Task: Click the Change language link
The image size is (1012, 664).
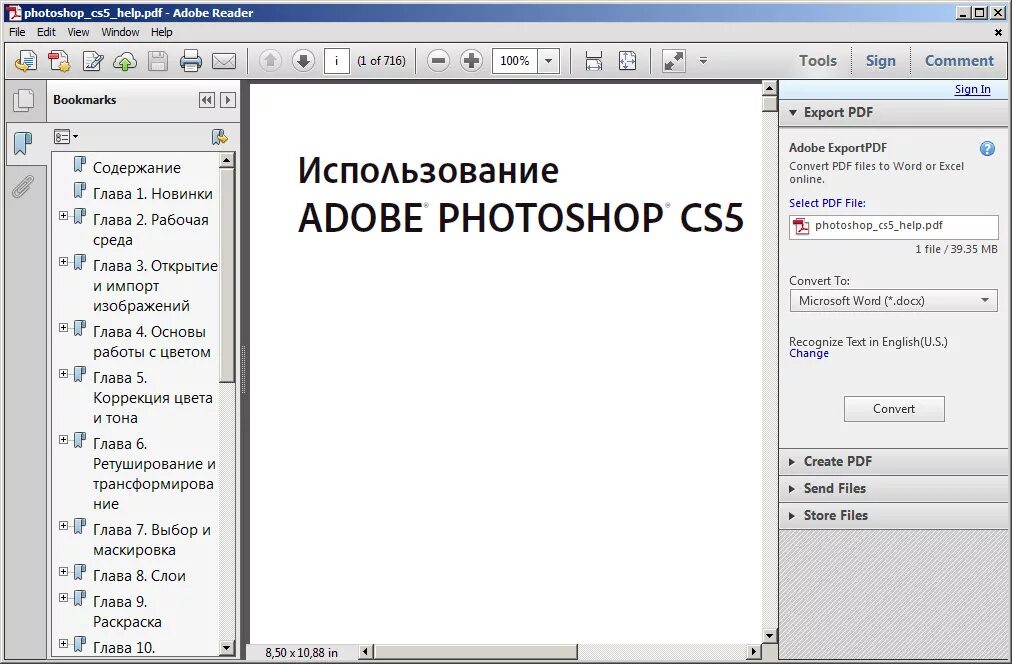Action: 809,354
